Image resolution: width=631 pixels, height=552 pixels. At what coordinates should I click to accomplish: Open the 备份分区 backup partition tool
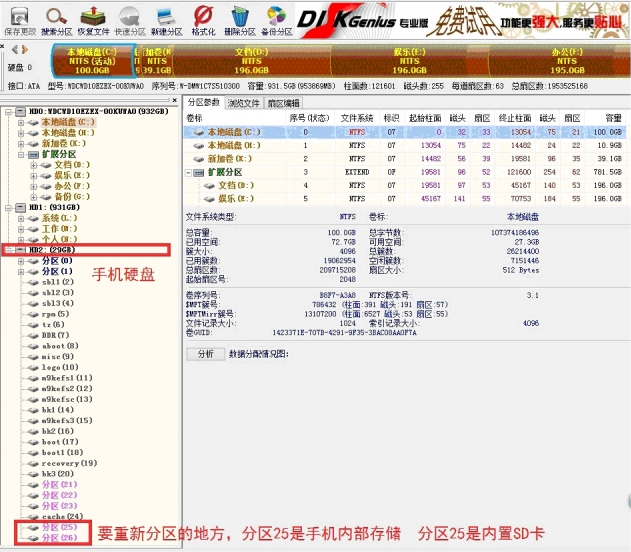pos(276,21)
